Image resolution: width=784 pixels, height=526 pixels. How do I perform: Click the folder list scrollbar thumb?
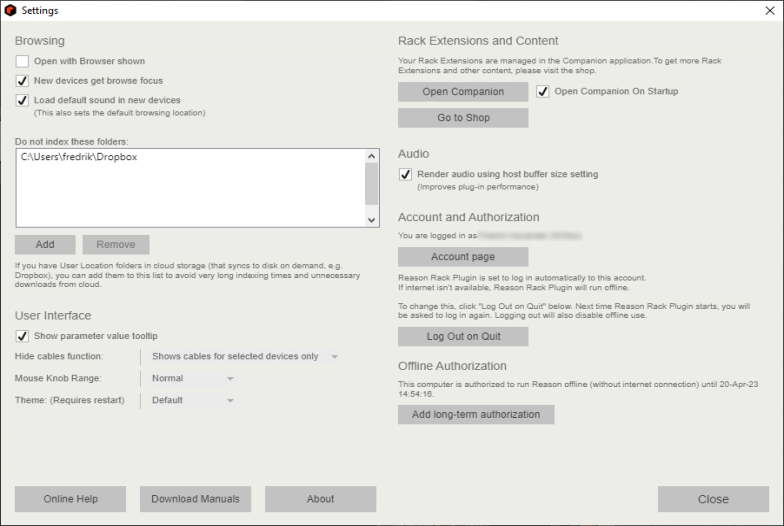(372, 184)
